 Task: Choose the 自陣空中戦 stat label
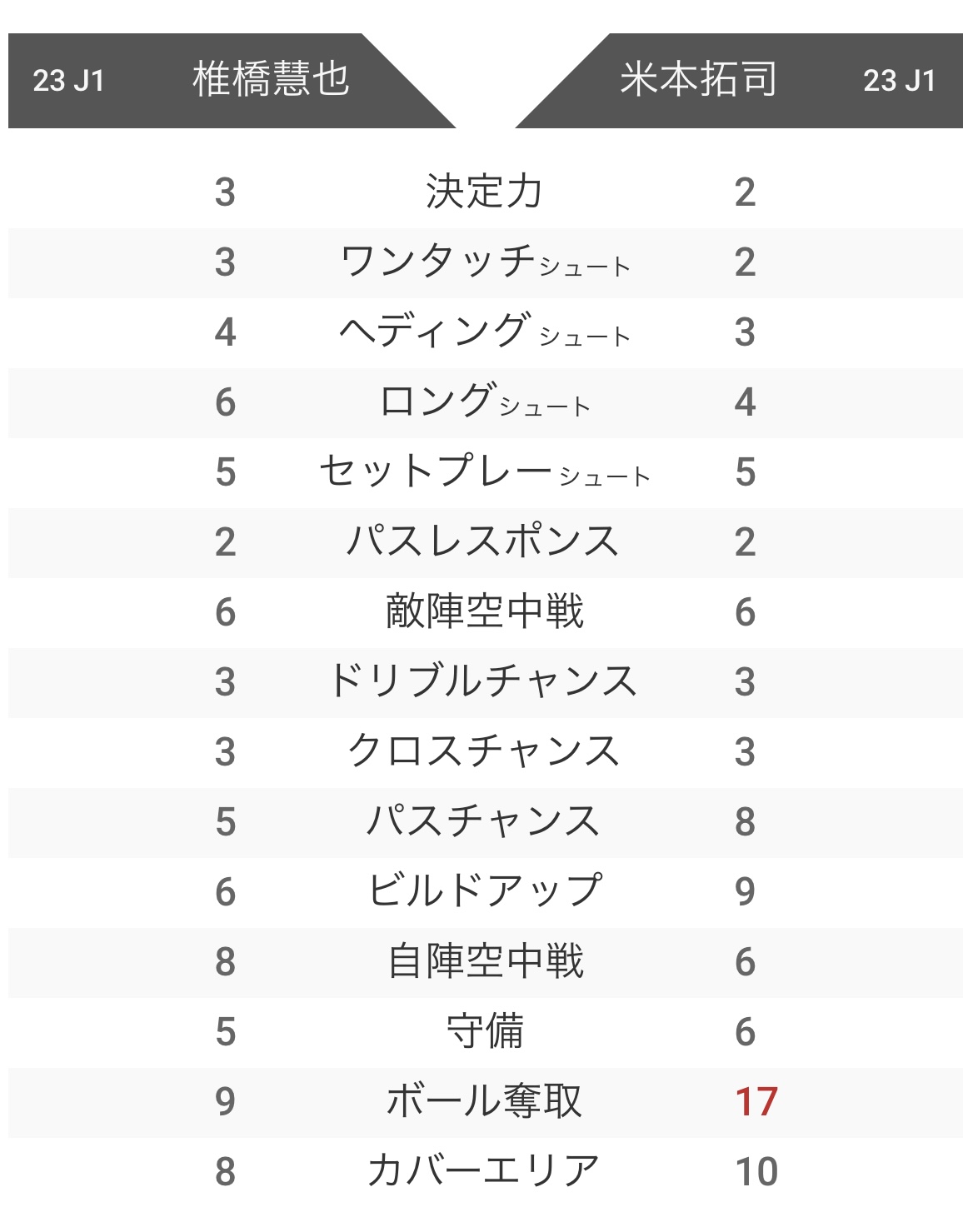[x=484, y=962]
